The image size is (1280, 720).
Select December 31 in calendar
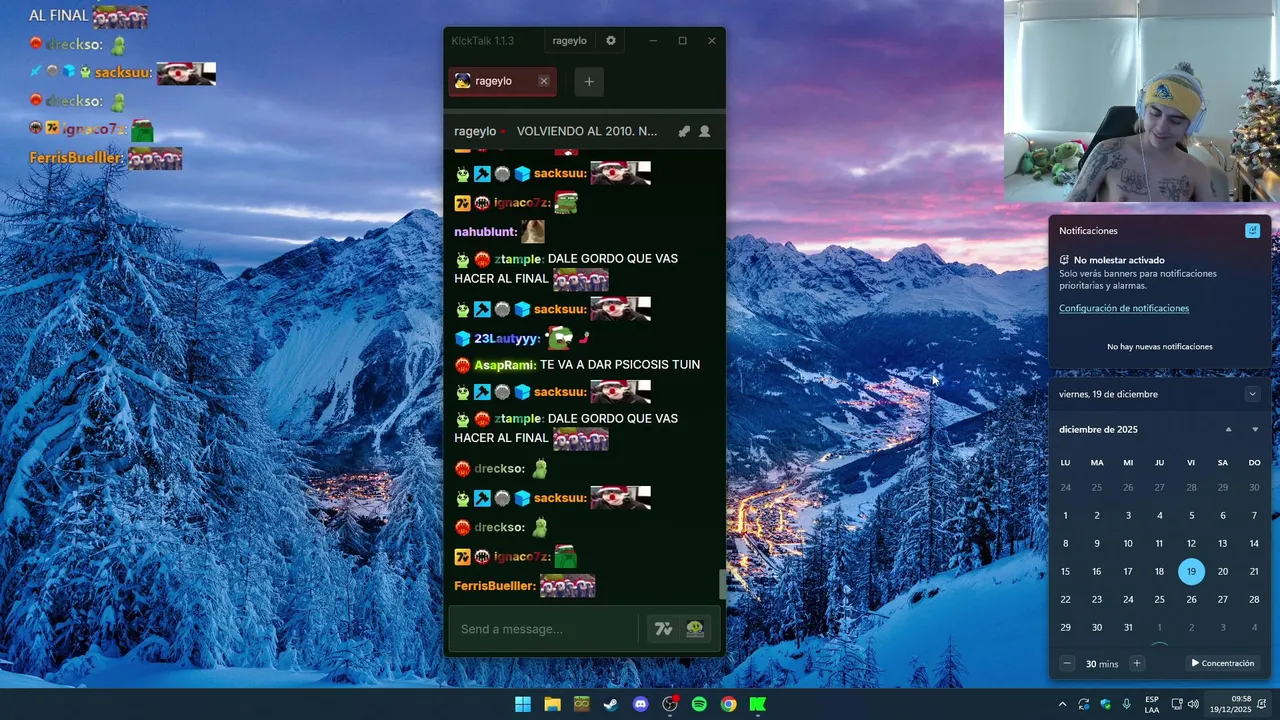click(x=1128, y=628)
